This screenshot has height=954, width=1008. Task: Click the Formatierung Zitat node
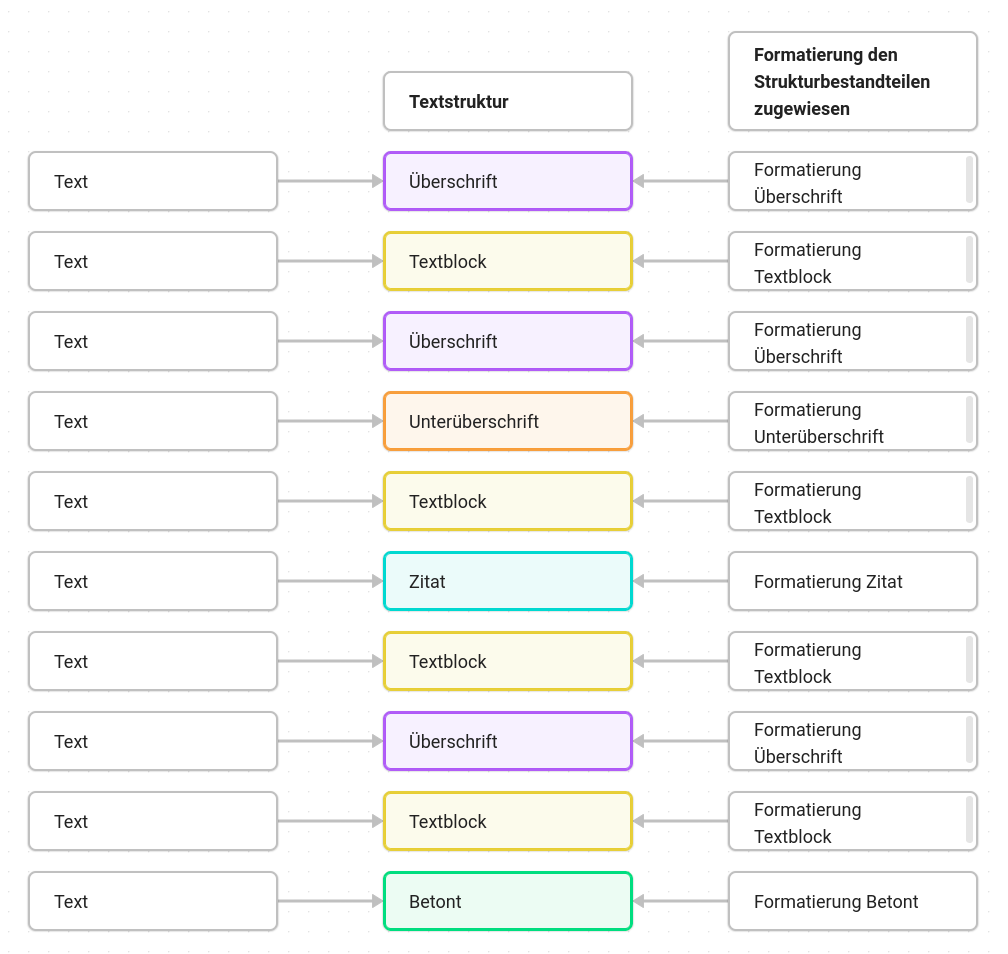852,581
